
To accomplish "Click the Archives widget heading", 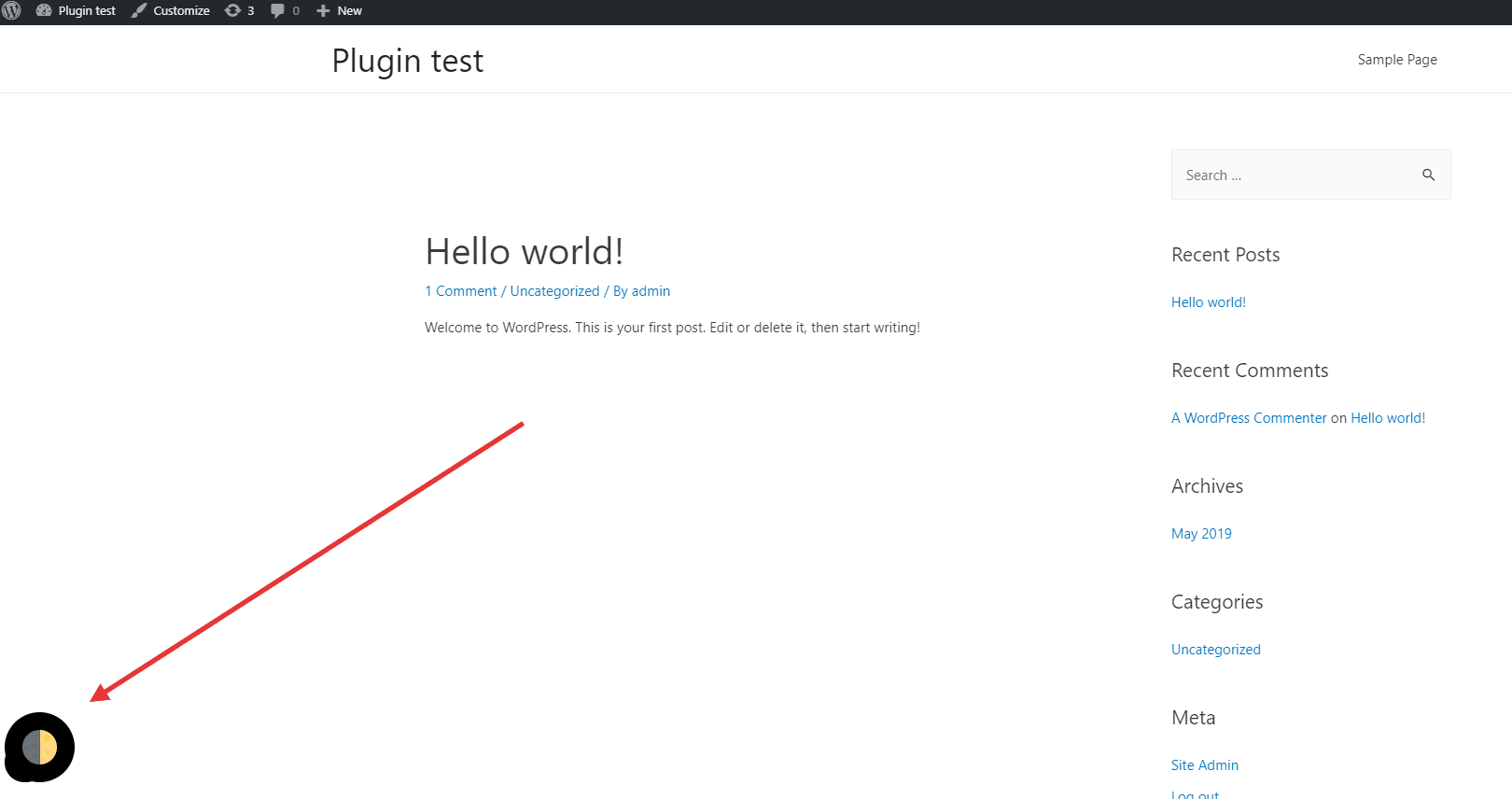I will point(1207,486).
